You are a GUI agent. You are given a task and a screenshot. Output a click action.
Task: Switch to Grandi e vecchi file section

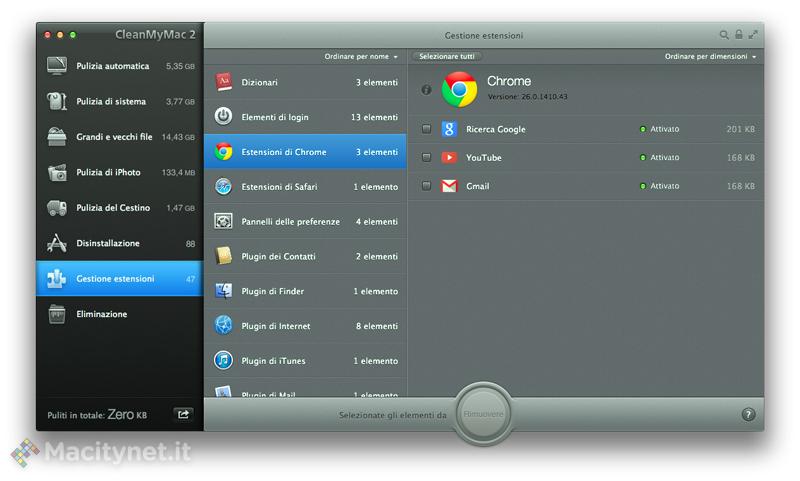point(120,137)
